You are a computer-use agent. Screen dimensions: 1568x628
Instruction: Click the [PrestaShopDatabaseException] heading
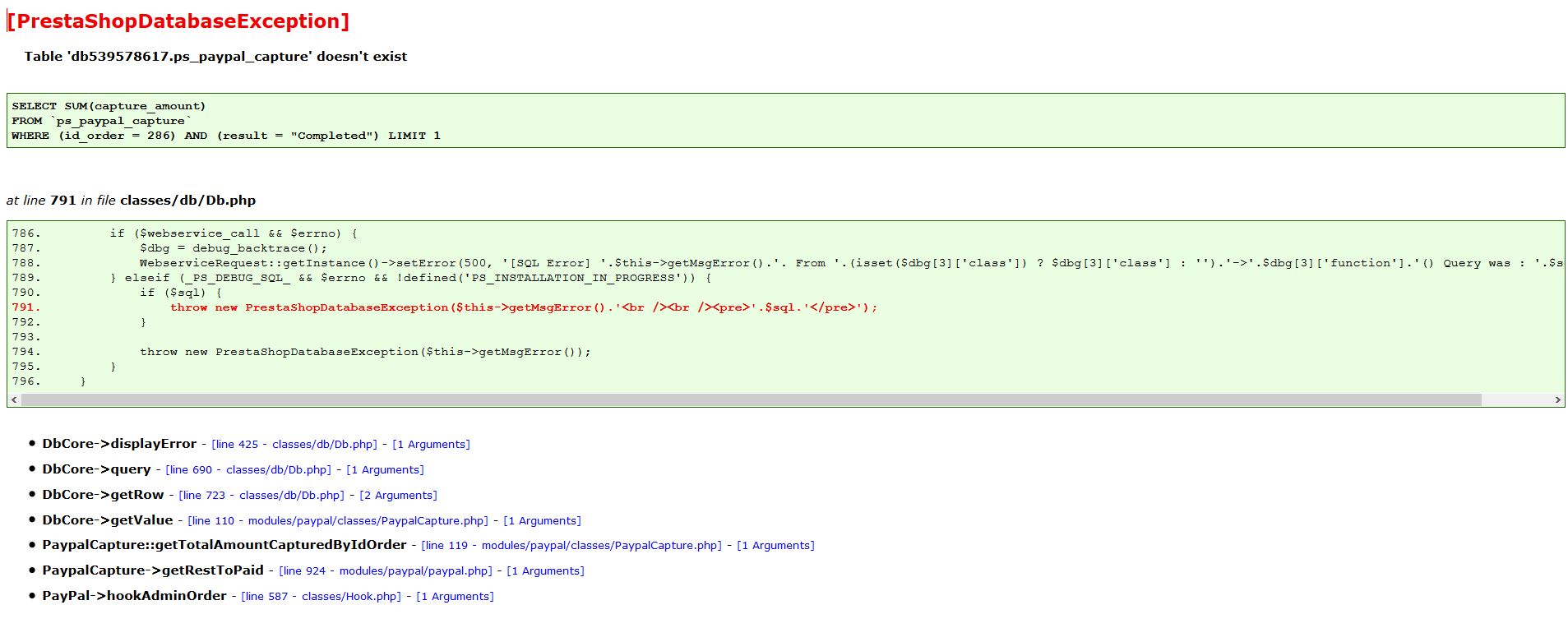[178, 21]
